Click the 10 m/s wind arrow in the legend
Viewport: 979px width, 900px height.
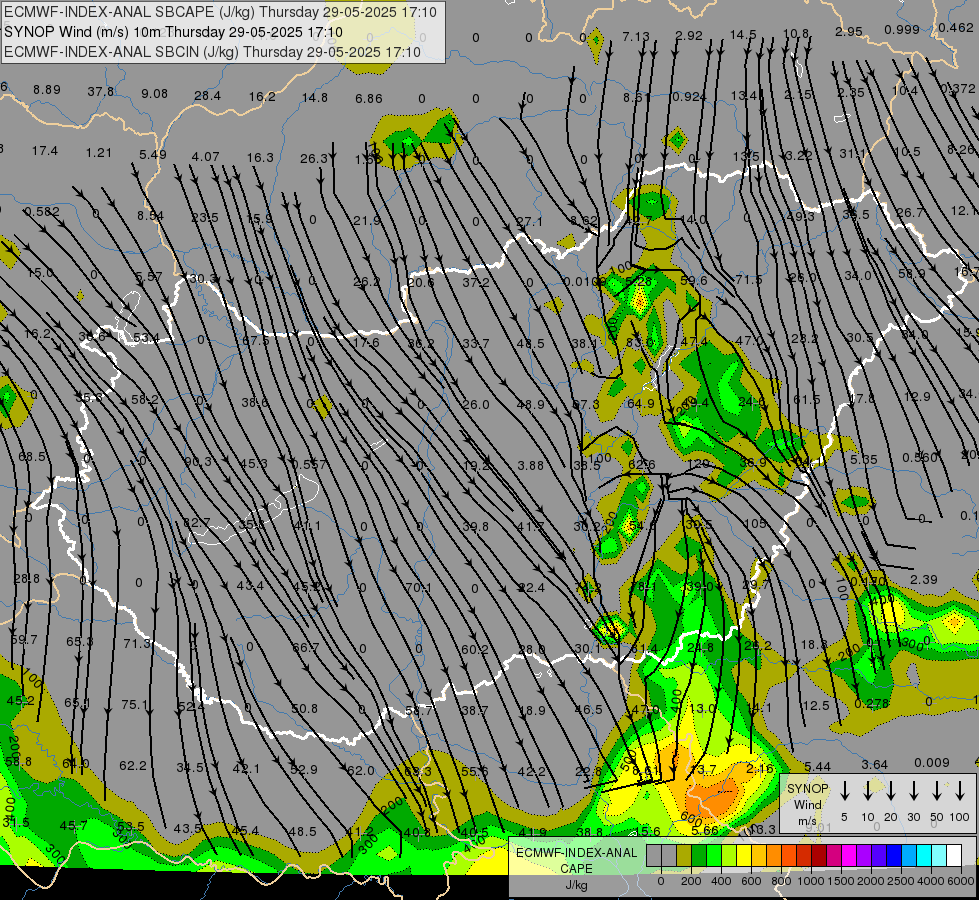pos(867,790)
